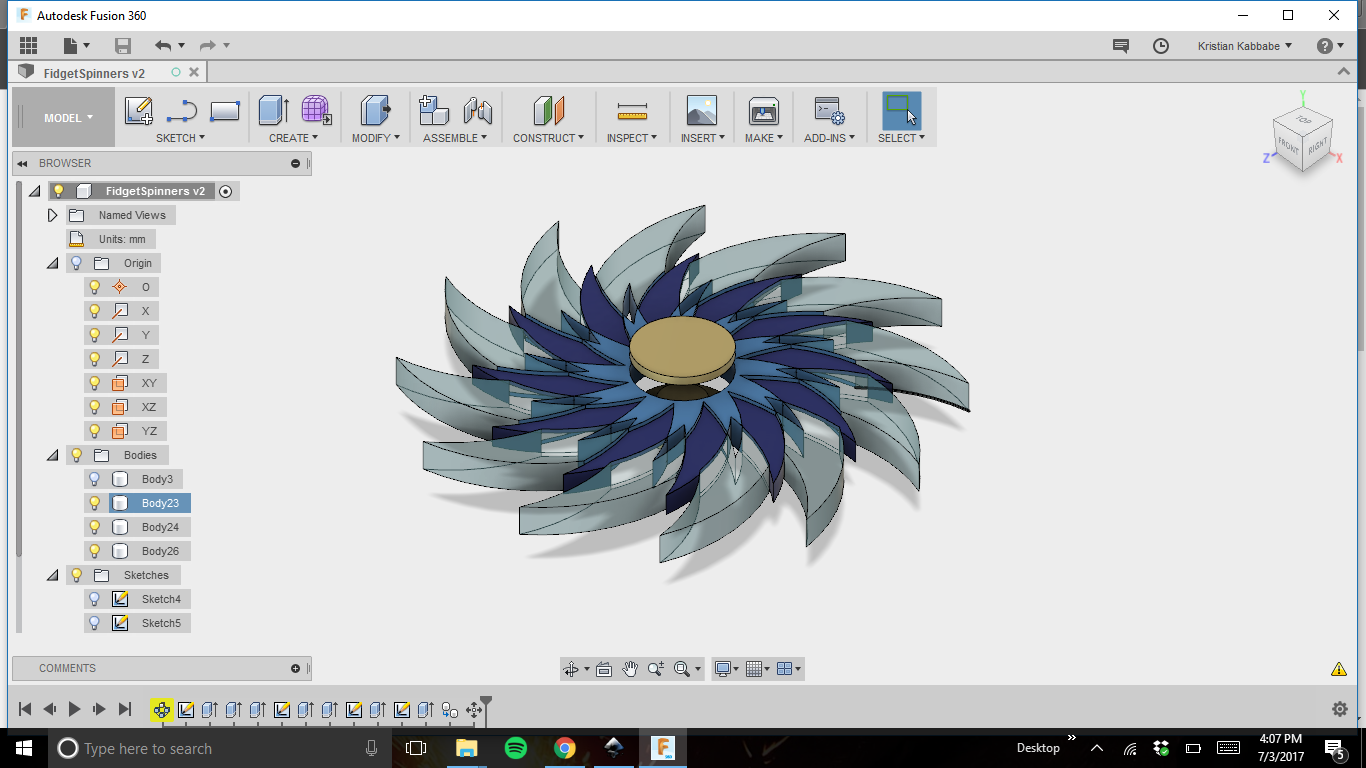Open the Scripts and Add-Ins icon
Screen dimensions: 1366x768
(830, 110)
